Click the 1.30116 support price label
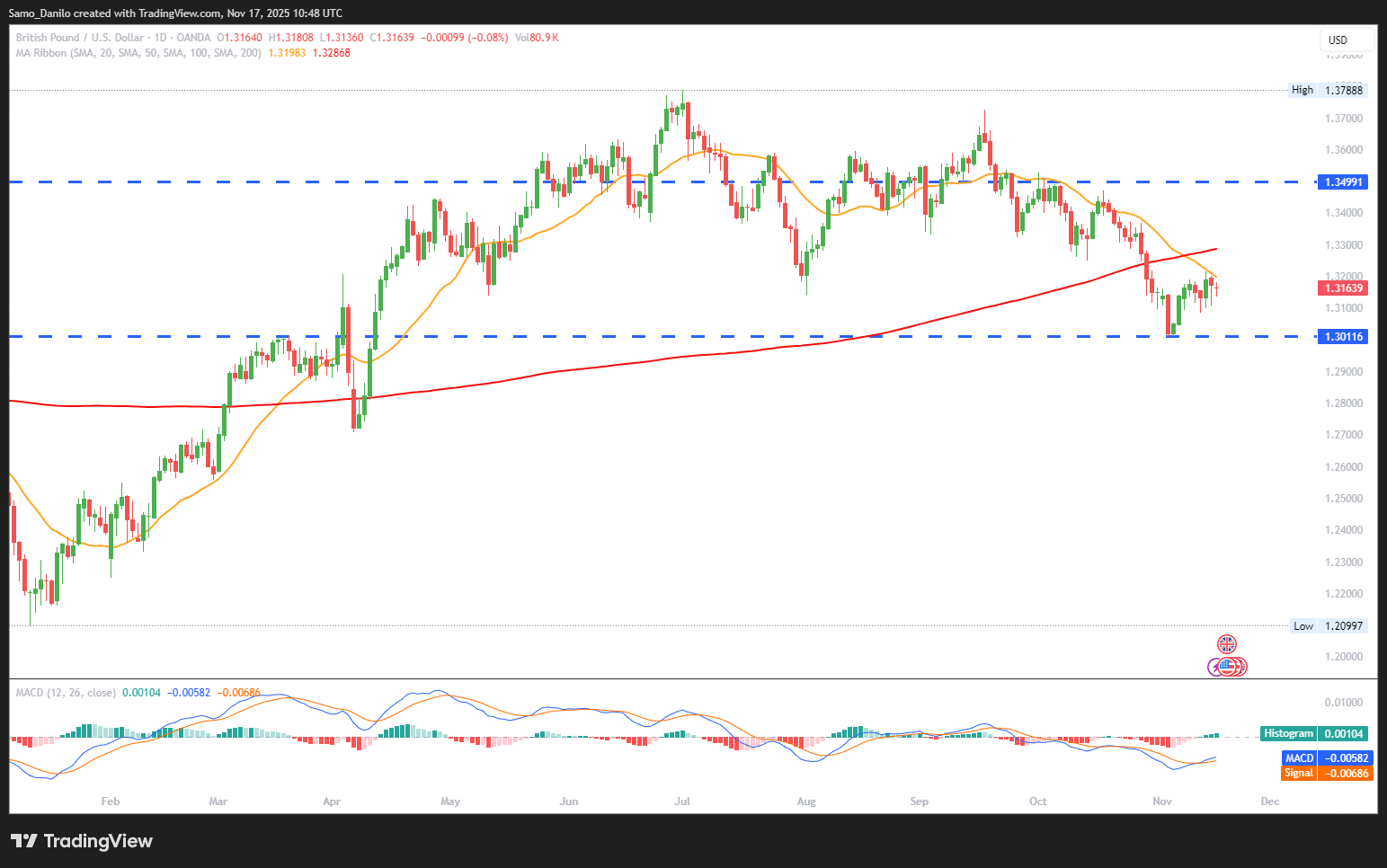1387x868 pixels. tap(1343, 337)
